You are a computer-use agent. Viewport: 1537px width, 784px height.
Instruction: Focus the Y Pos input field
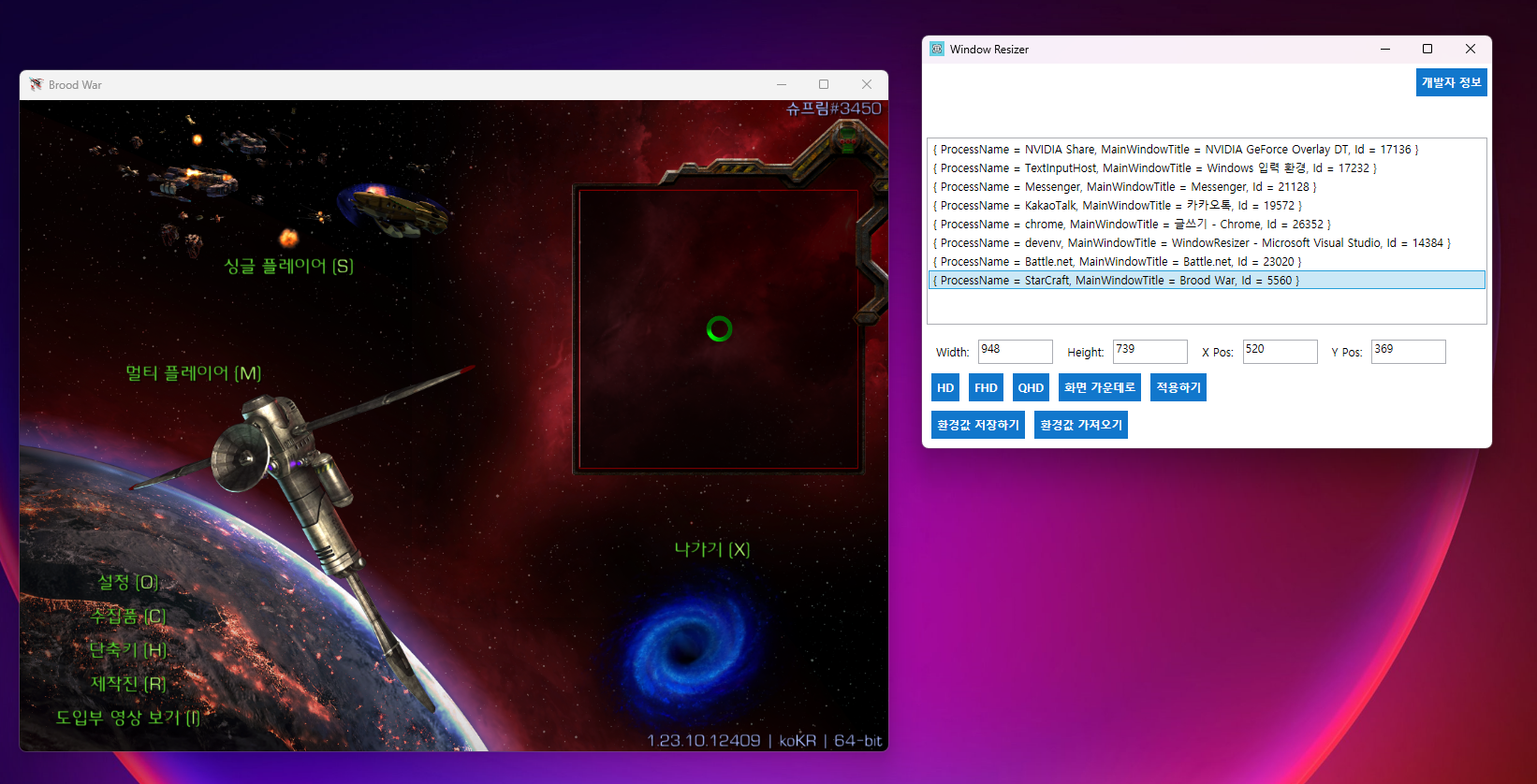pos(1409,352)
